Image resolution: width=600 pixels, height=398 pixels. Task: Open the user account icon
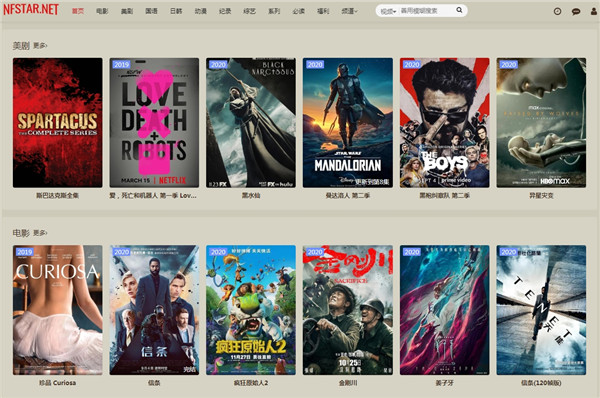(x=593, y=11)
